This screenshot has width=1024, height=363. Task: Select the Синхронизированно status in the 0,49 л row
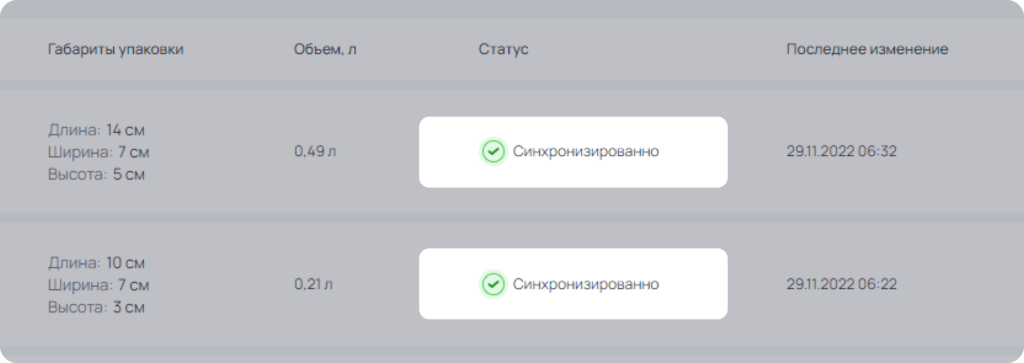pos(573,152)
